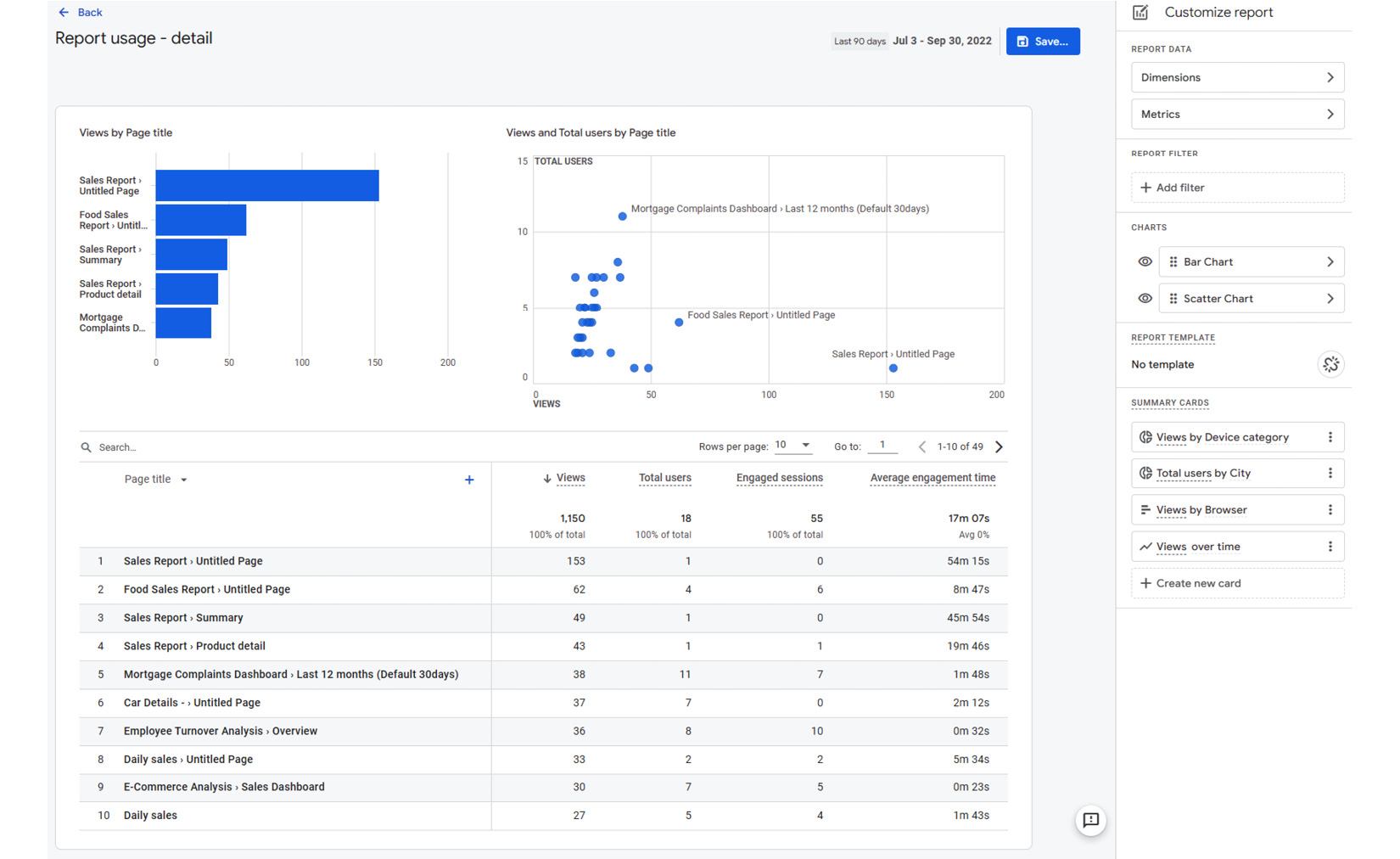Click the Back arrow icon
The height and width of the screenshot is (859, 1400).
coord(64,12)
